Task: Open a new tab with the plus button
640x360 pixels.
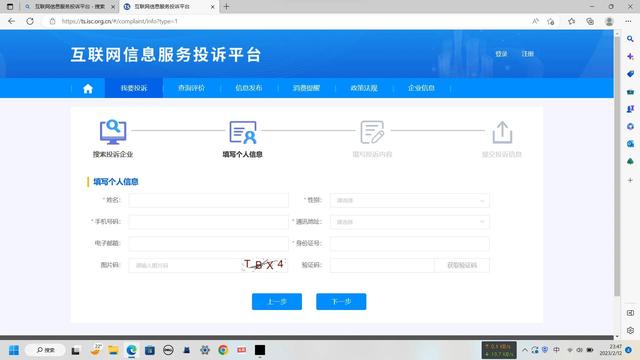Action: (x=227, y=7)
